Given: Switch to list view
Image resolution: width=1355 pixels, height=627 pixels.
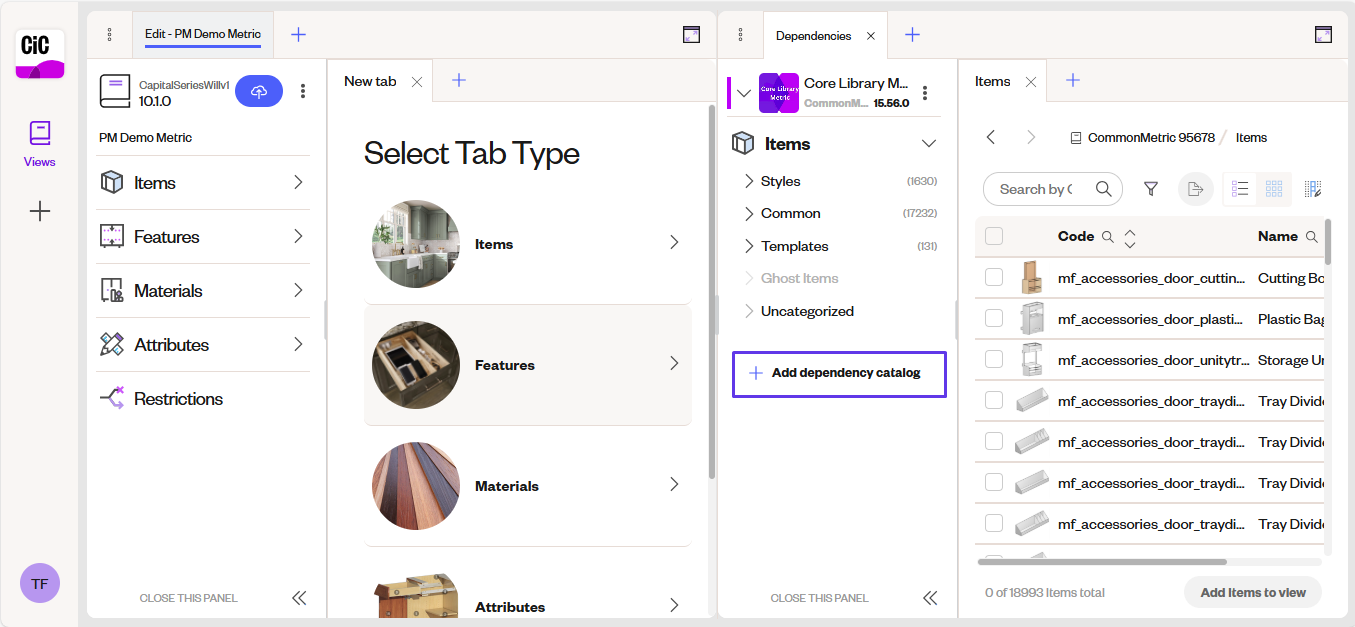Looking at the screenshot, I should (x=1240, y=189).
